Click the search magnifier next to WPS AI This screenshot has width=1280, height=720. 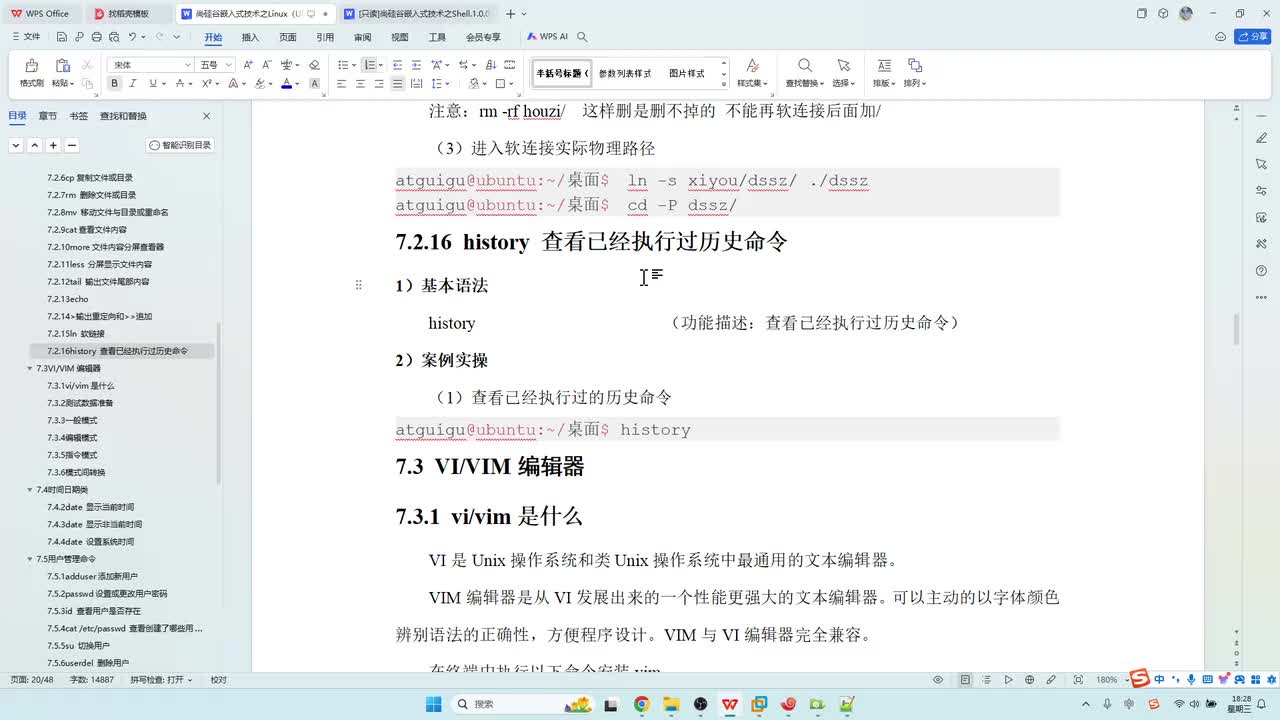(582, 37)
